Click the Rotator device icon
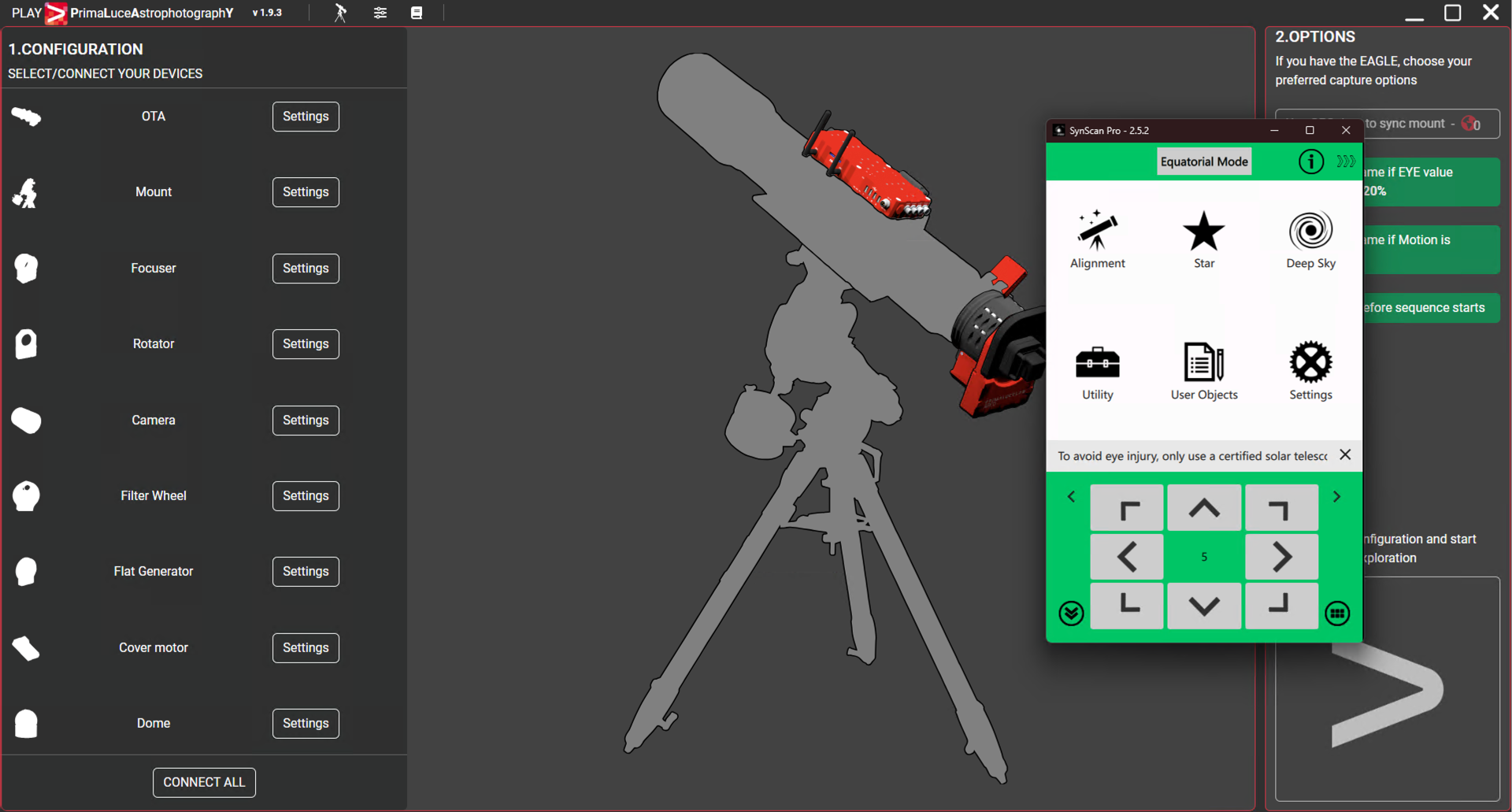The height and width of the screenshot is (812, 1512). coord(26,344)
